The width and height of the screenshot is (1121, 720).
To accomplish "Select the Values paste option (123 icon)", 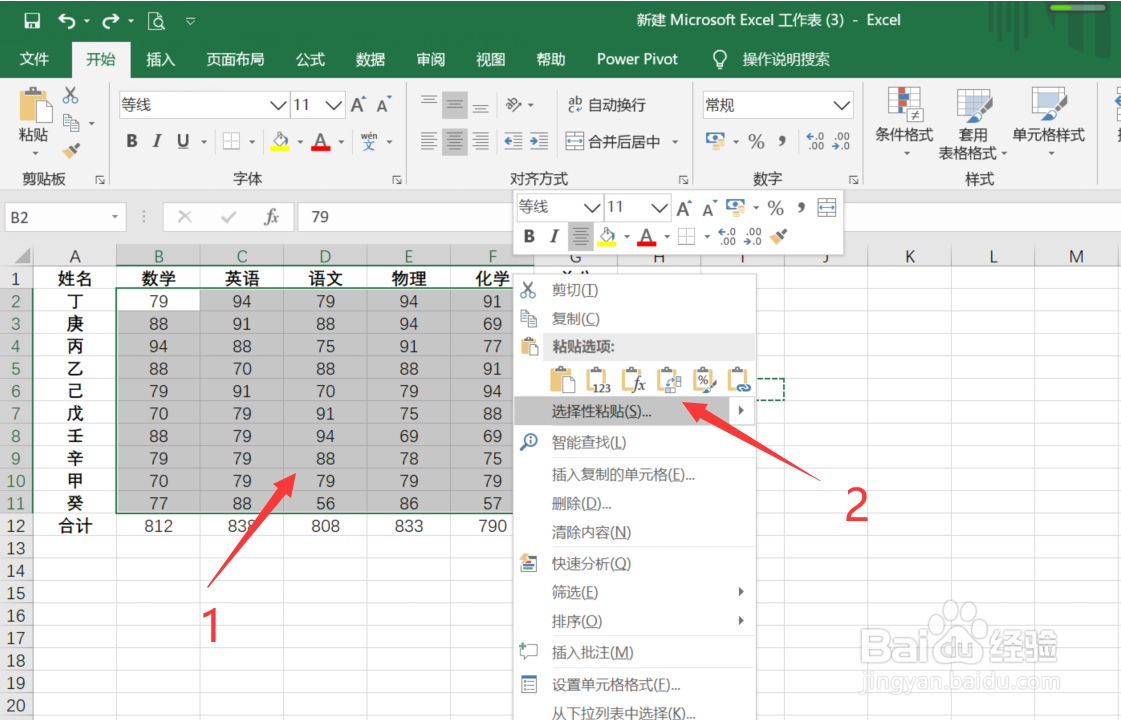I will [598, 383].
